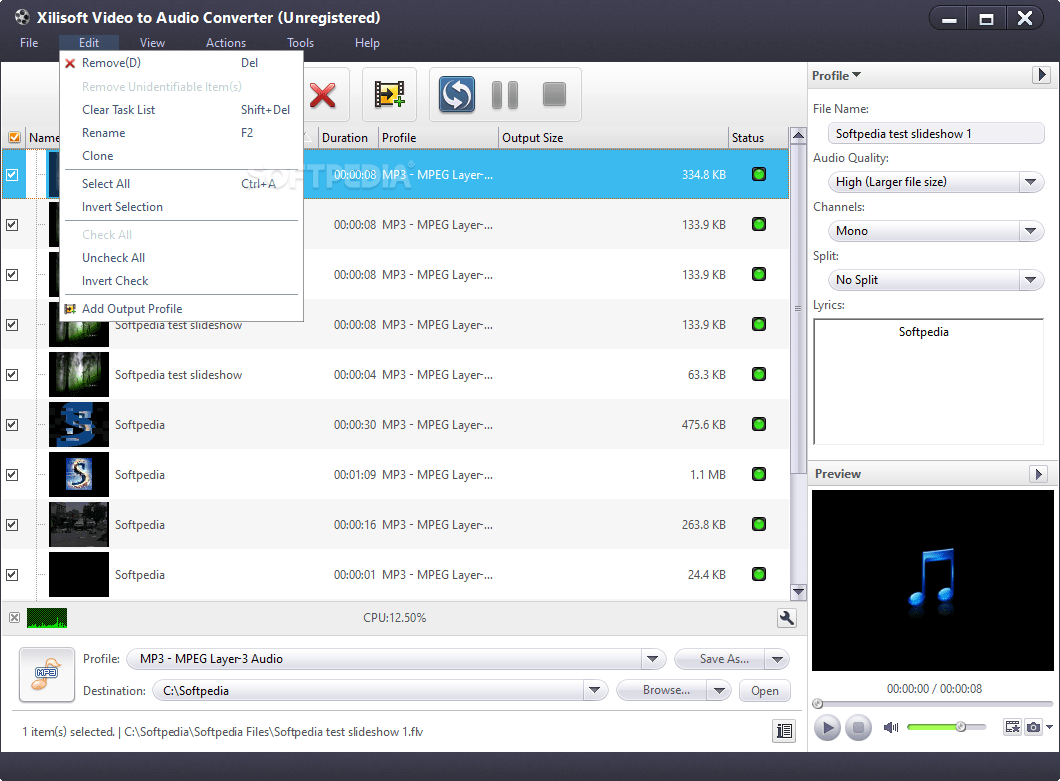This screenshot has width=1060, height=781.
Task: Start conversion with the blue Convert icon
Action: (x=456, y=95)
